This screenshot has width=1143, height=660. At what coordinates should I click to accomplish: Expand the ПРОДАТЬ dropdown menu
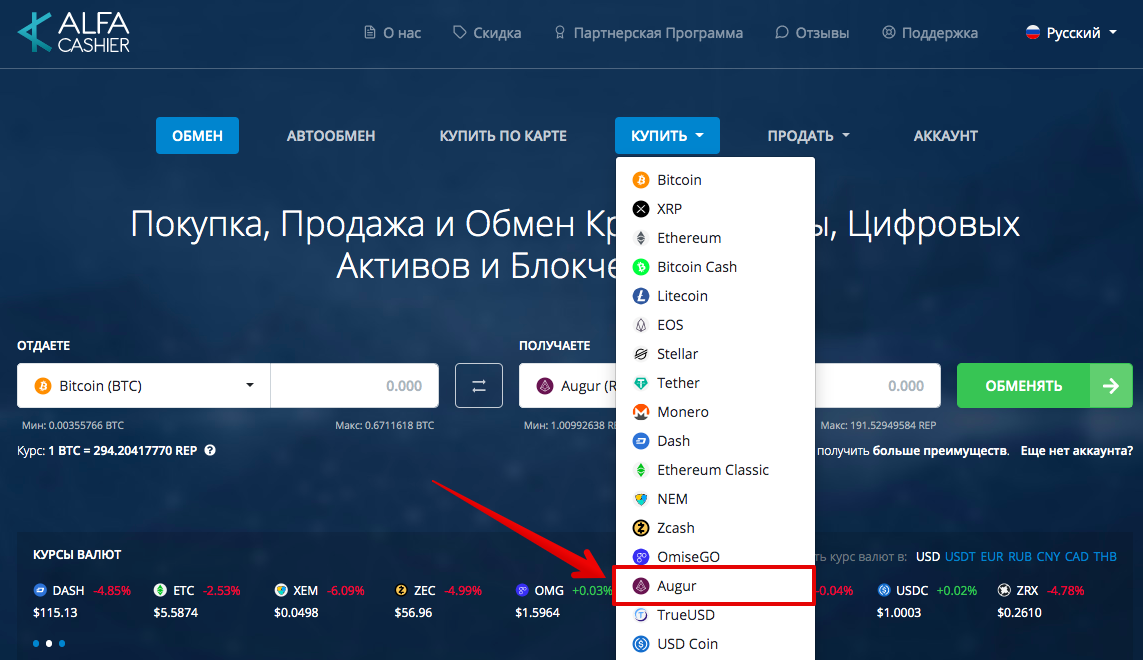808,136
